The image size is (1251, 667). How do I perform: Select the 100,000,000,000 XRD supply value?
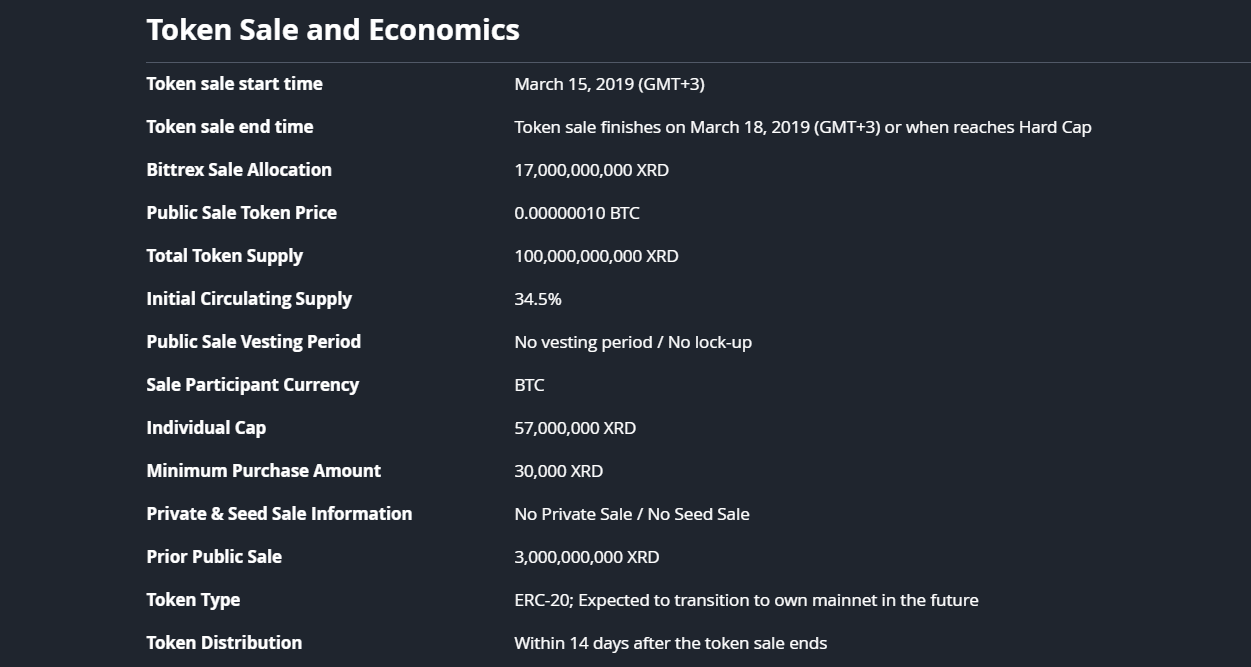click(596, 256)
